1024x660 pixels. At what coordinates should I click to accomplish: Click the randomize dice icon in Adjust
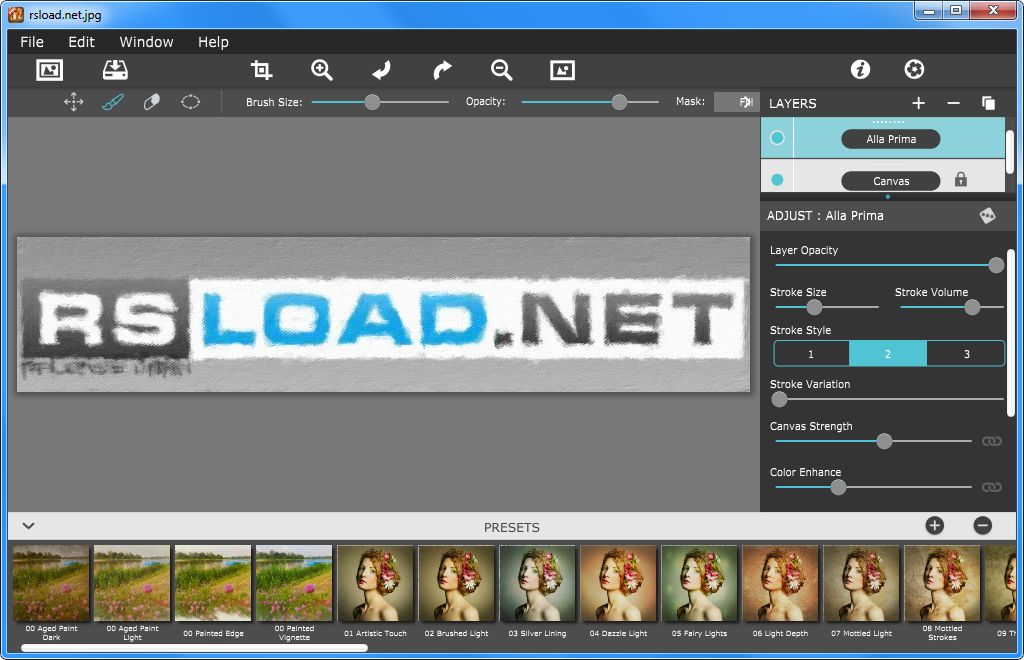[987, 215]
